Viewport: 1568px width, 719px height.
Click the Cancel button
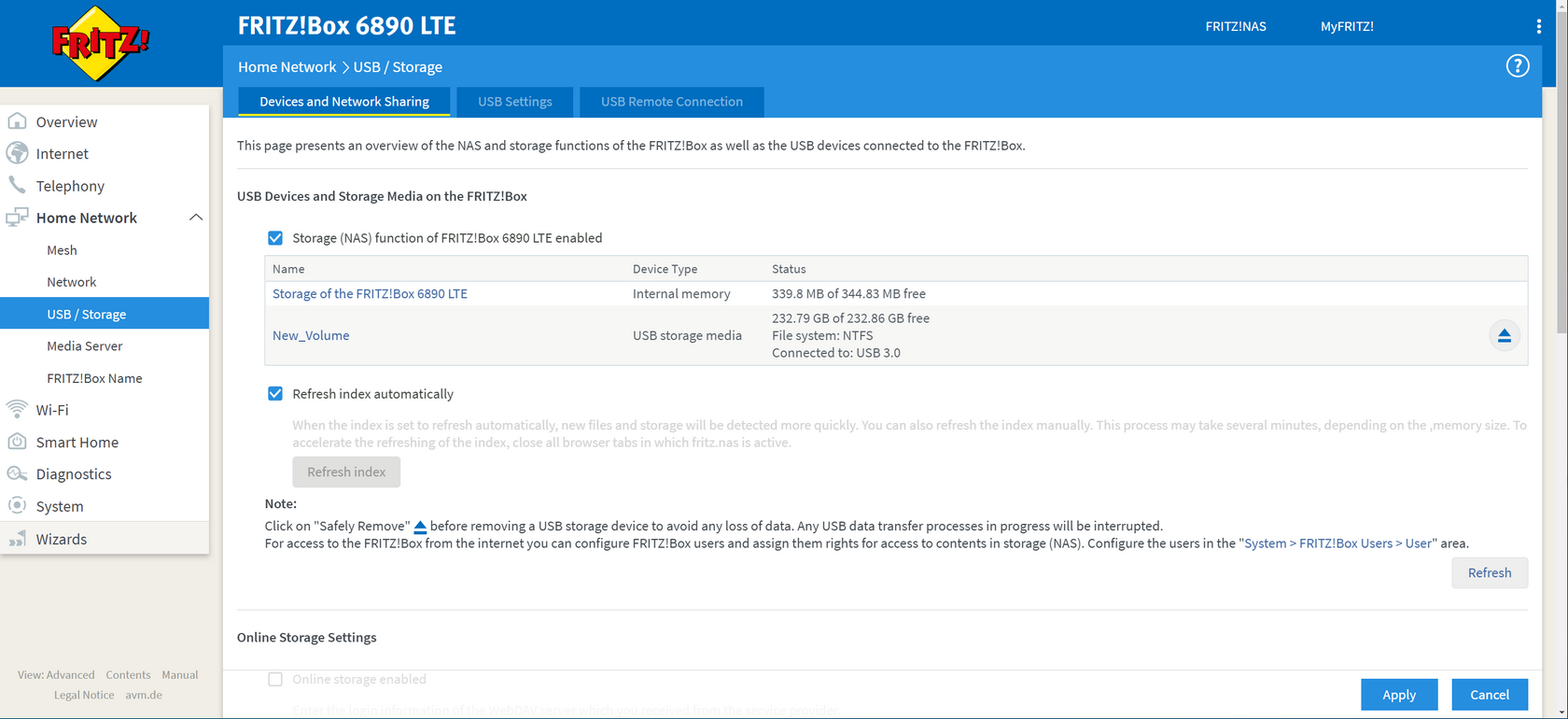pyautogui.click(x=1490, y=695)
